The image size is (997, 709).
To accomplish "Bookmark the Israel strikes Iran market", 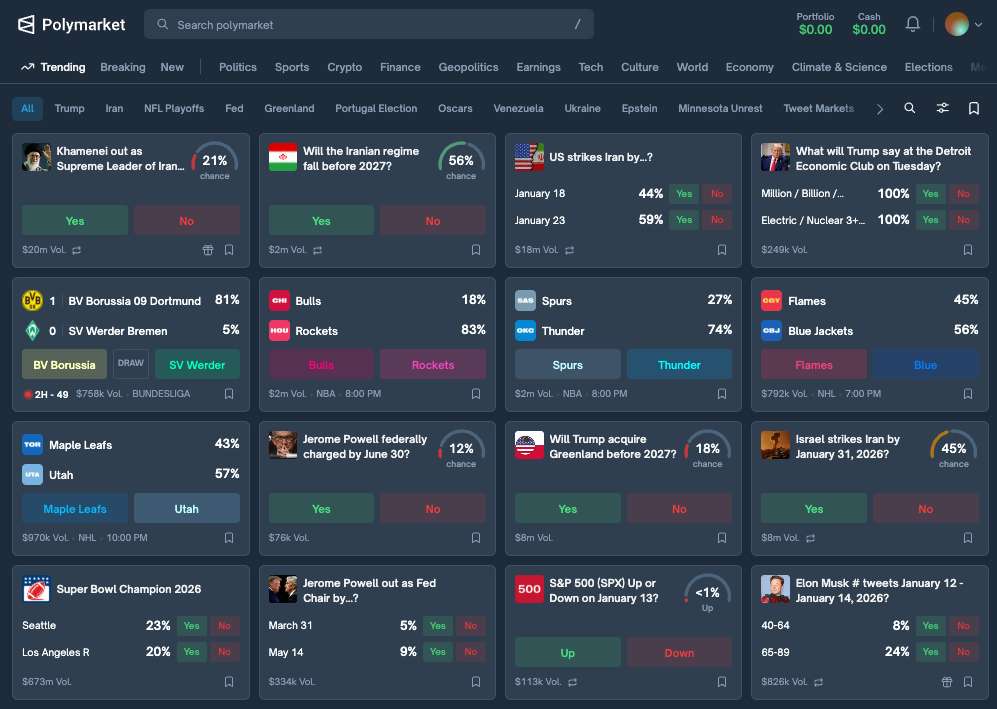I will [x=968, y=538].
